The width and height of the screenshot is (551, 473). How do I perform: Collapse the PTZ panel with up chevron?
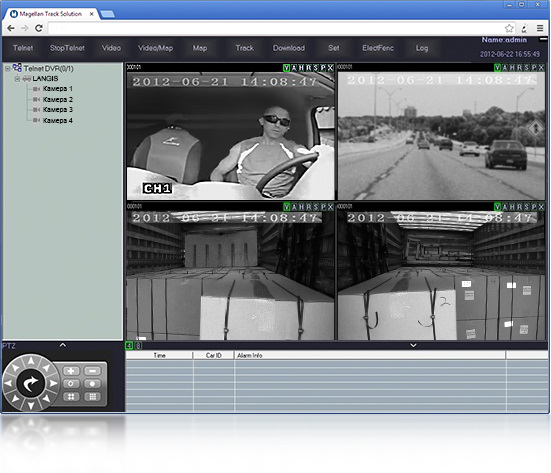pos(63,345)
